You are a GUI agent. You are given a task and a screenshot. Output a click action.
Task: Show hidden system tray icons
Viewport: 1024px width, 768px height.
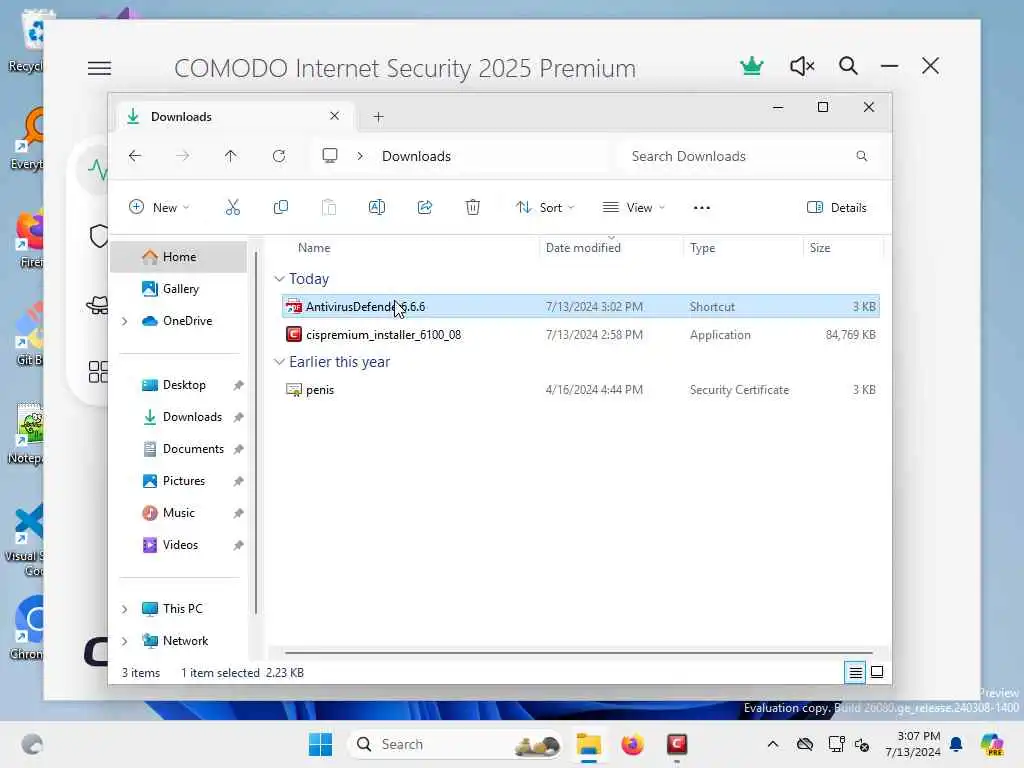[x=773, y=744]
